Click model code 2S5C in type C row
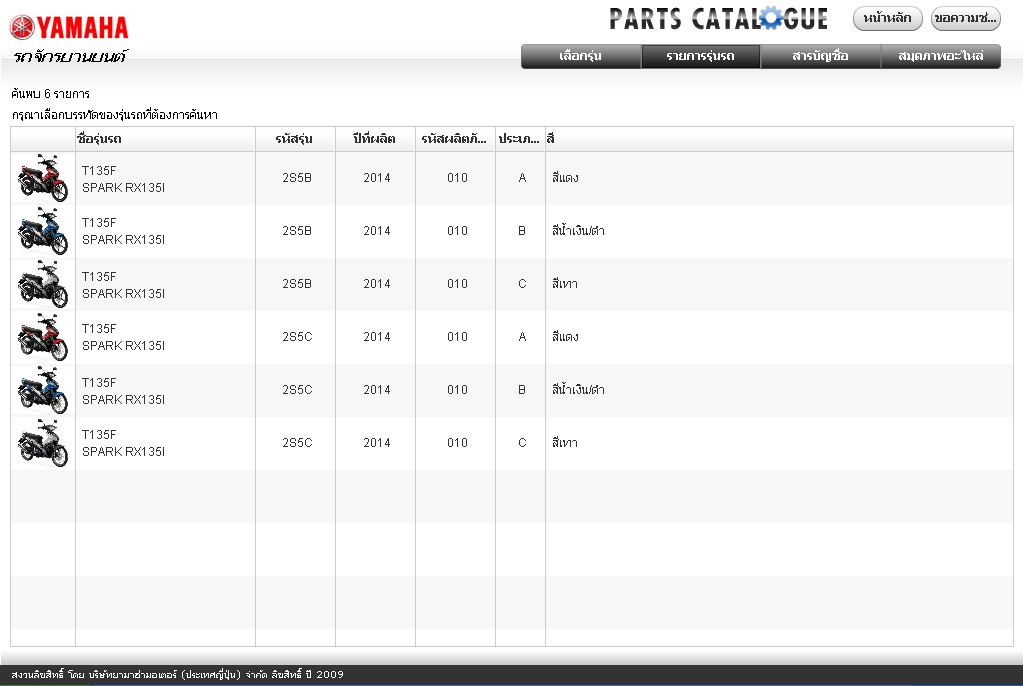1023x686 pixels. [x=297, y=442]
